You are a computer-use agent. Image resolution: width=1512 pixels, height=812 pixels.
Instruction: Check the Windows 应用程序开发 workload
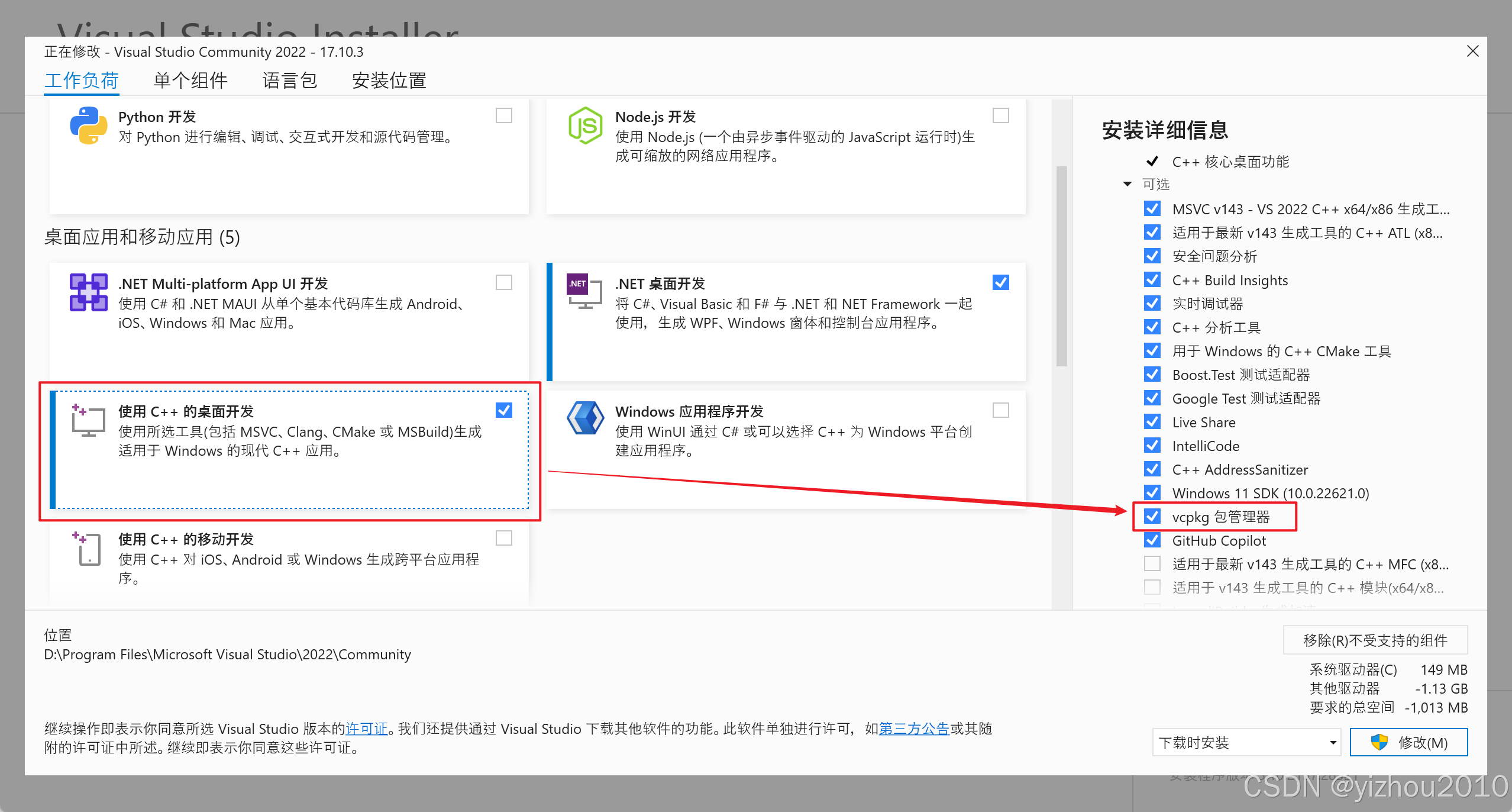pyautogui.click(x=1001, y=410)
